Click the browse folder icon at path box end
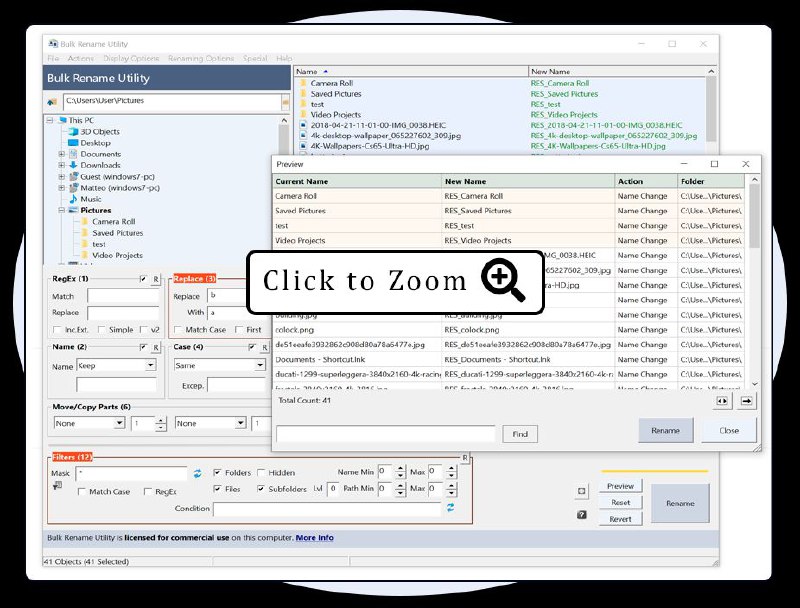Screen dimensions: 800x608 click(x=285, y=102)
